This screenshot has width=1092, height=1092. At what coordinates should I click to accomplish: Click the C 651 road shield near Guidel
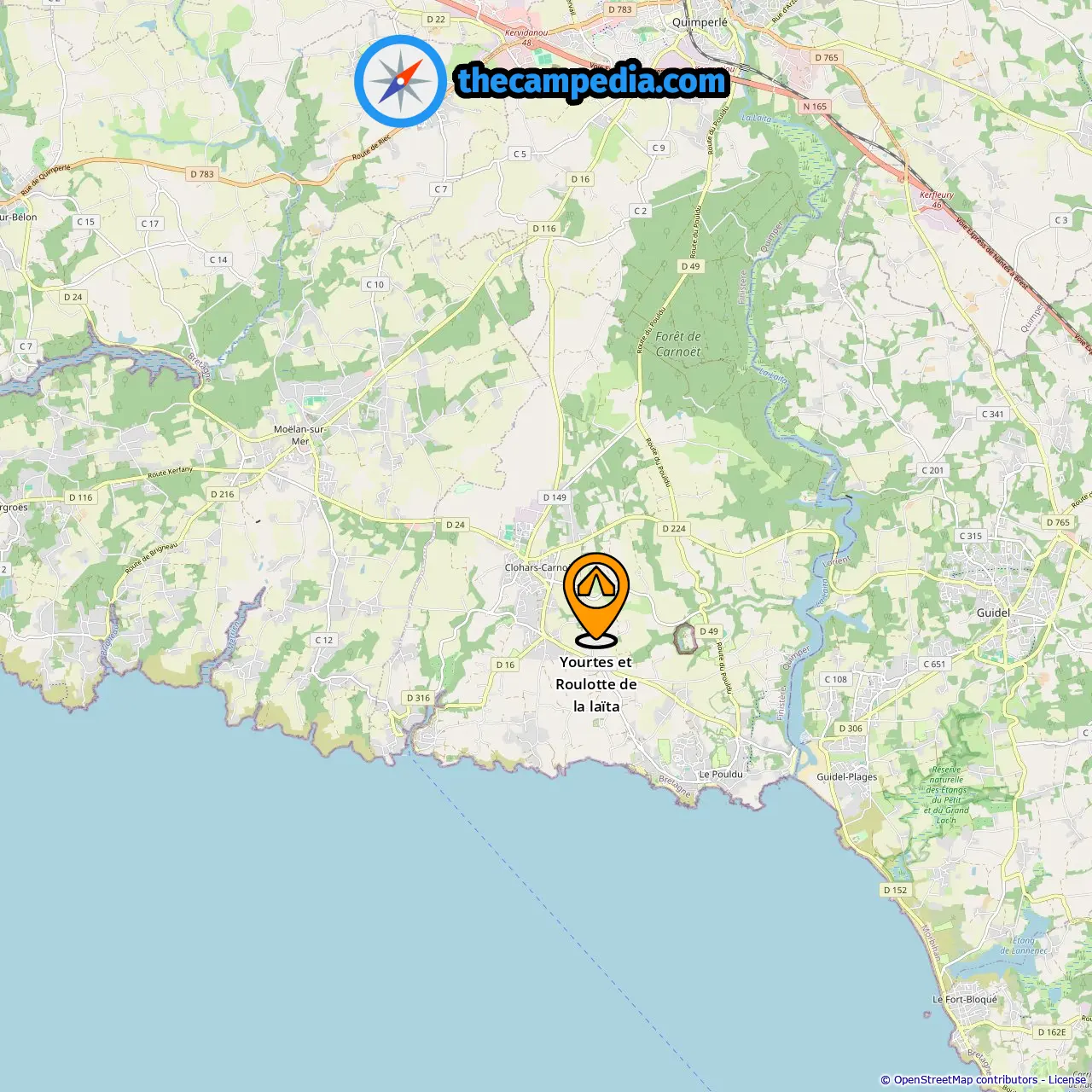tap(934, 664)
